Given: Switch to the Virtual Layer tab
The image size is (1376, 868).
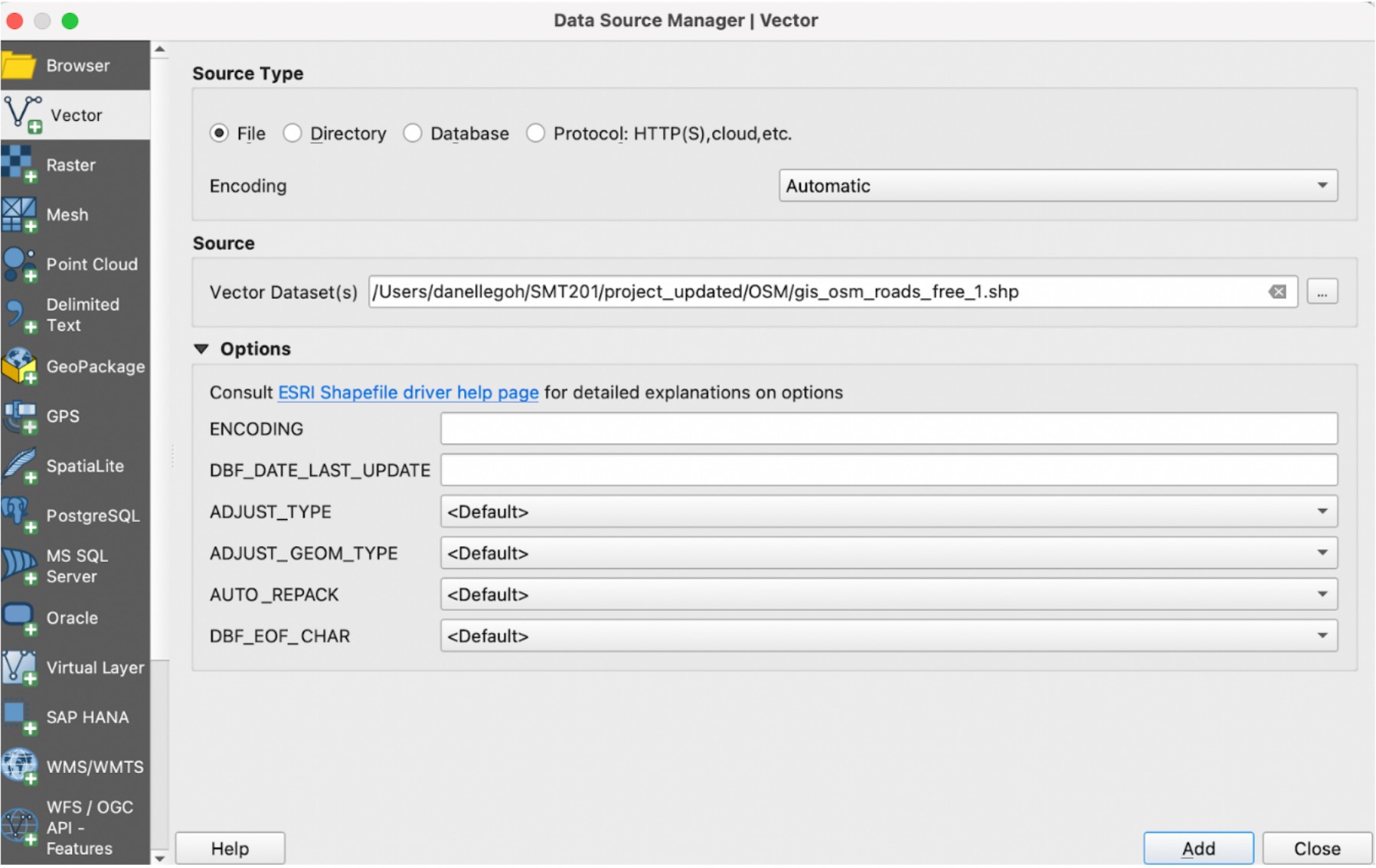Looking at the screenshot, I should pyautogui.click(x=76, y=667).
